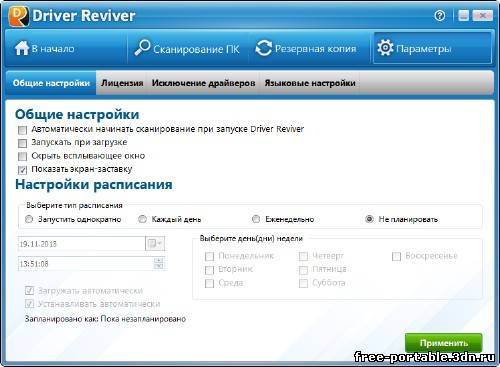This screenshot has width=500, height=367.
Task: Open Языковые настройки tab
Action: click(x=310, y=83)
